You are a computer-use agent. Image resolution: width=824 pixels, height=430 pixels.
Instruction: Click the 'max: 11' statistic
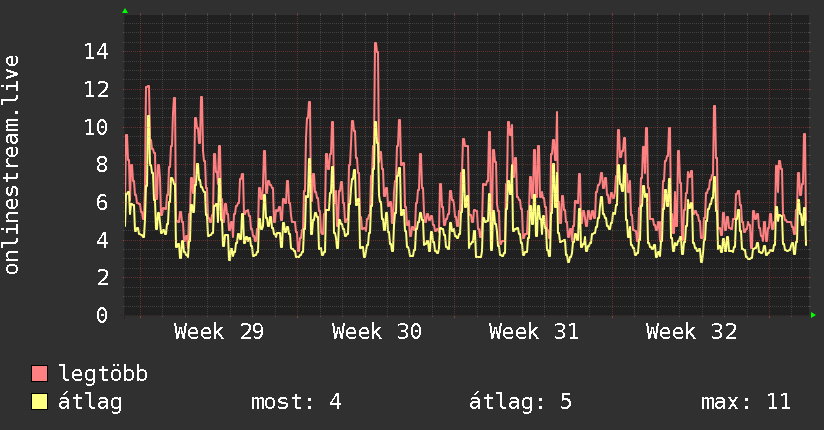coord(746,402)
